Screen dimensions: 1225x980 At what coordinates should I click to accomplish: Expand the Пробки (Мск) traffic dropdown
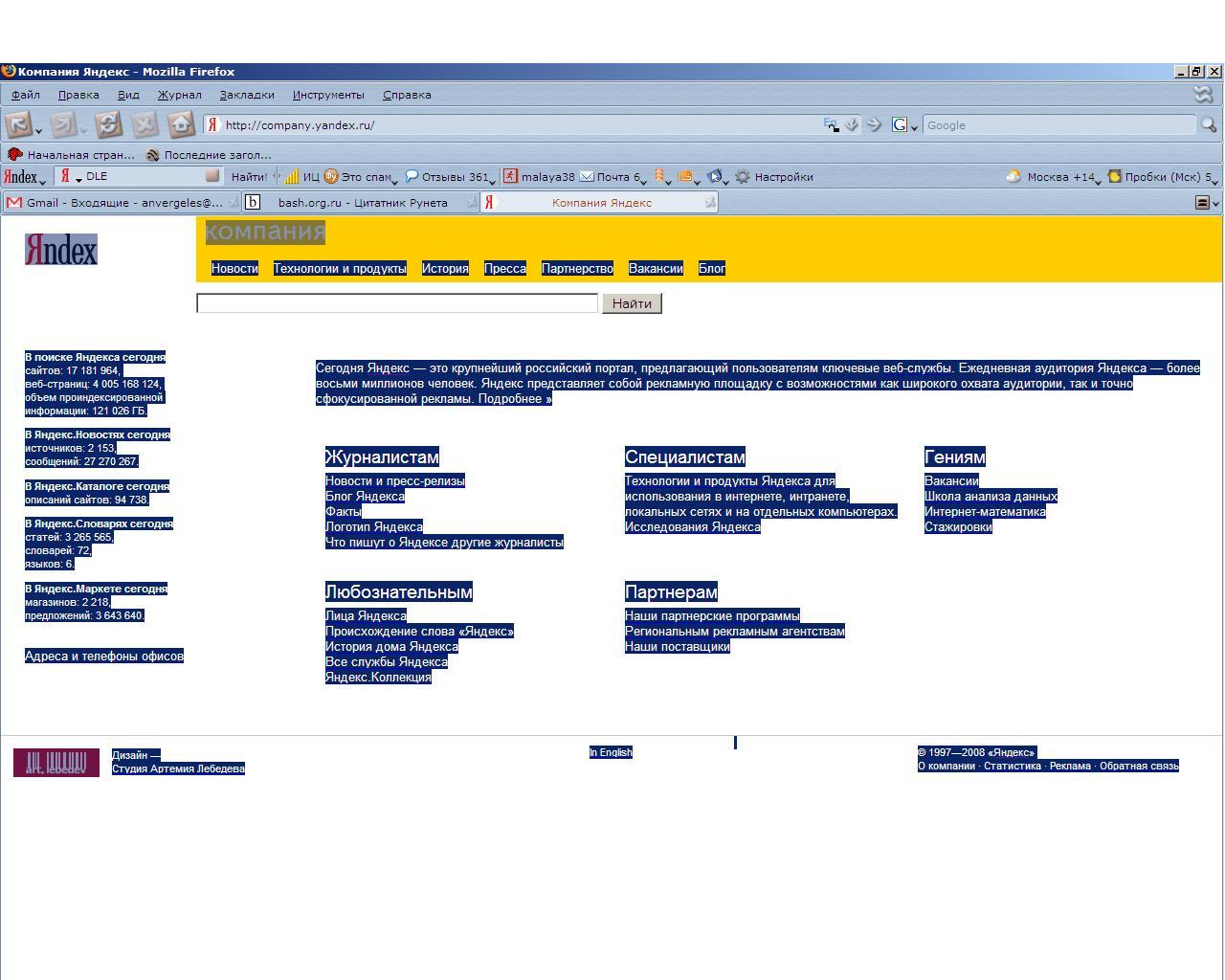click(1214, 179)
